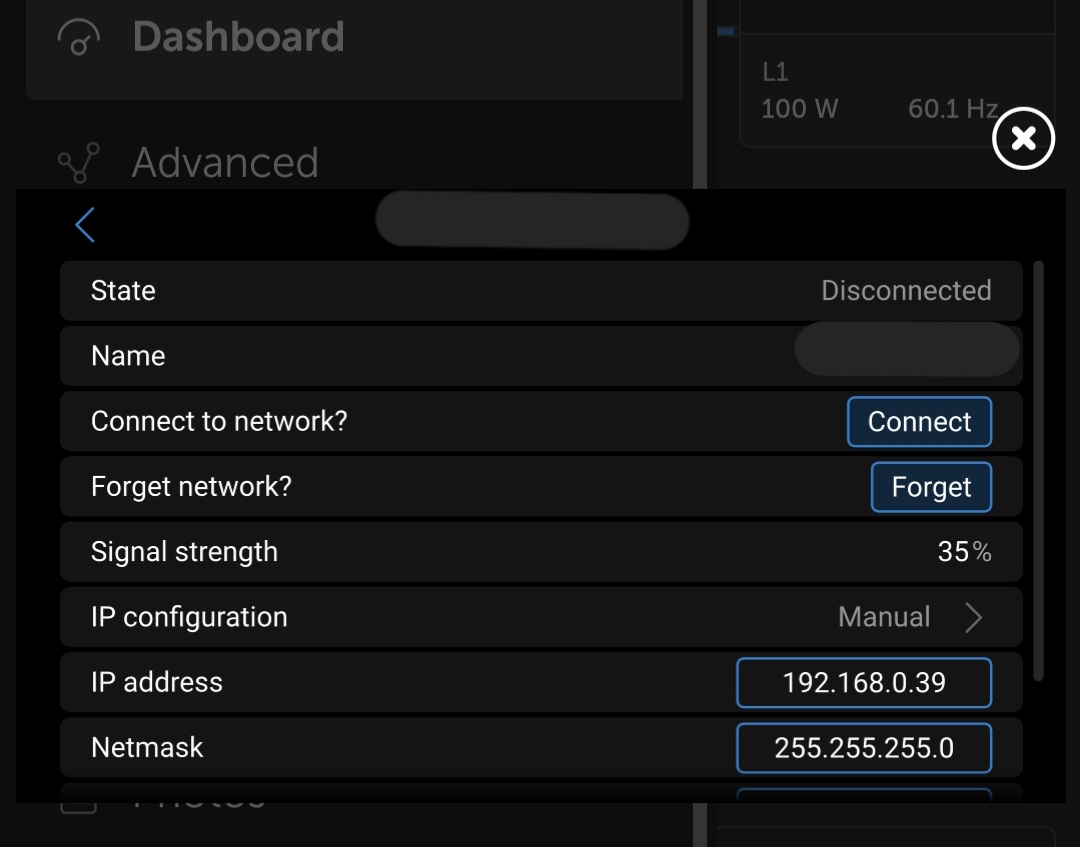This screenshot has width=1080, height=847.
Task: Click the L1 100 W power readout
Action: (x=799, y=108)
